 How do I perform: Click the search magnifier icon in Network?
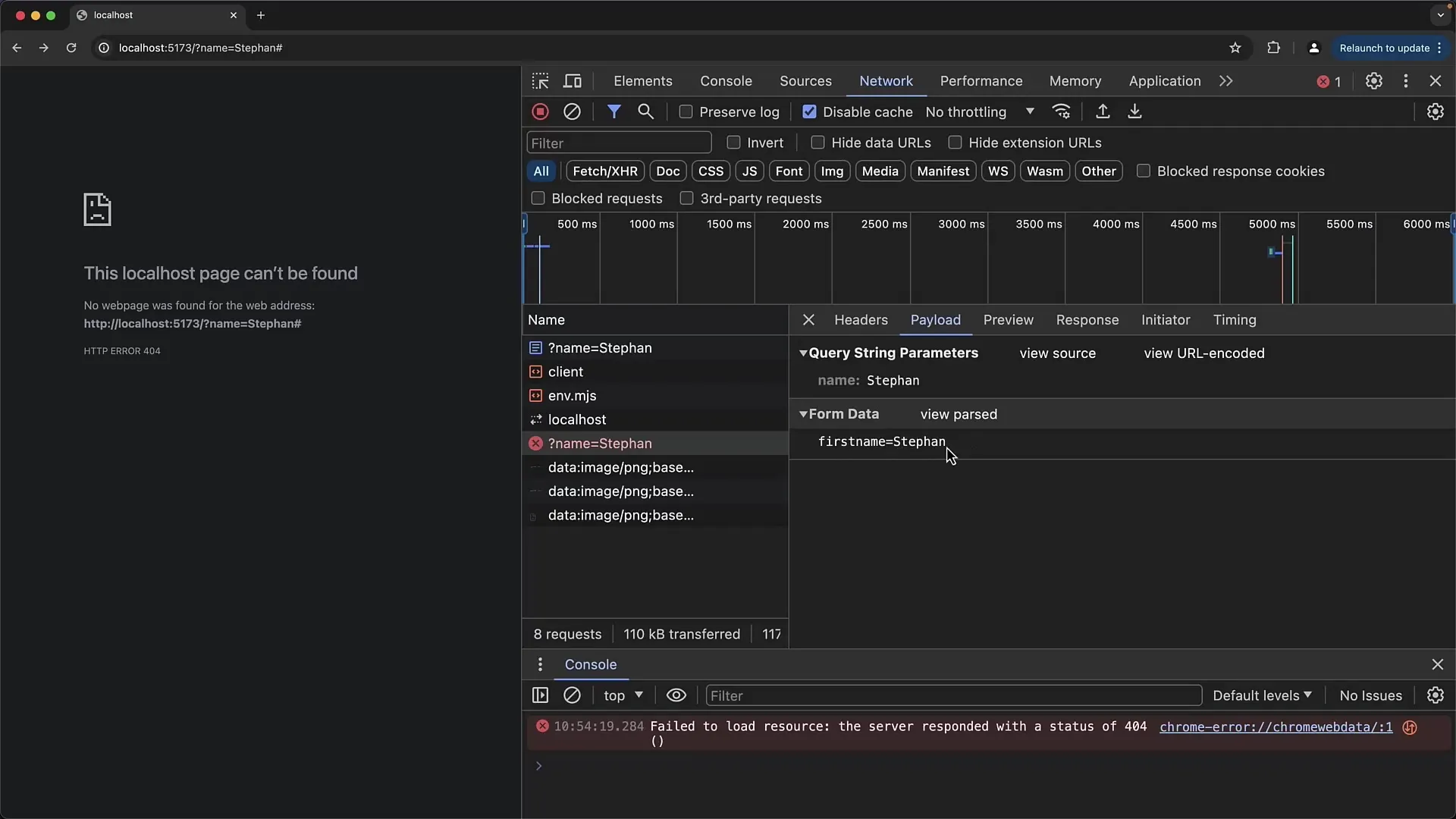(x=646, y=111)
